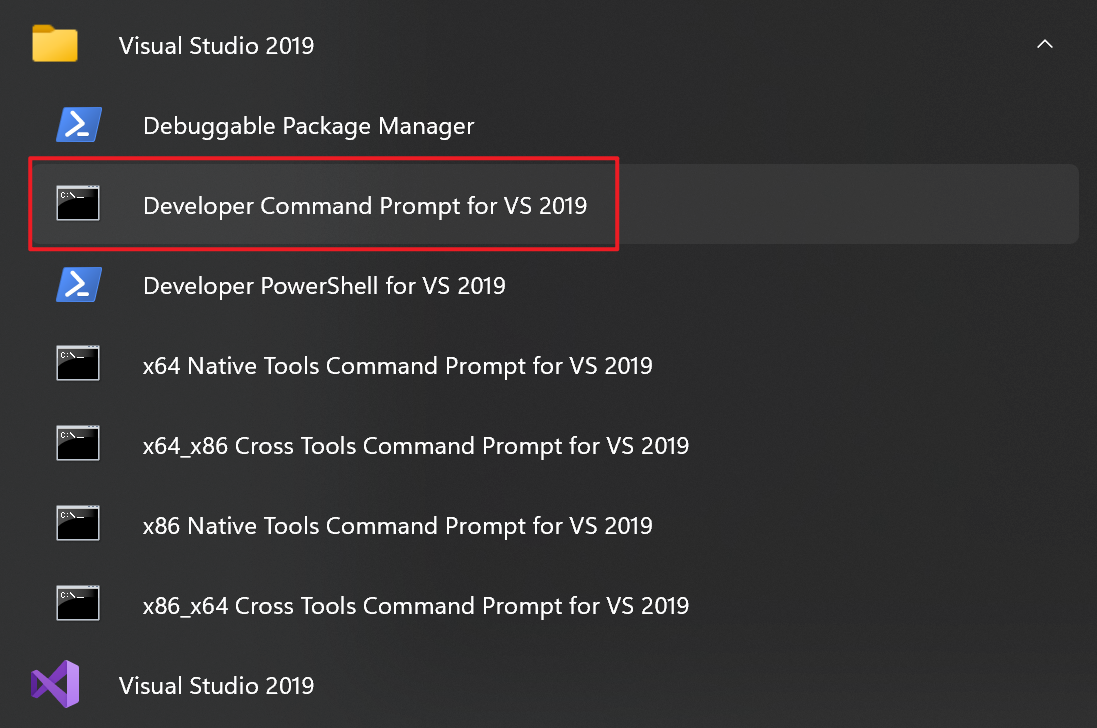Open x64_x86 Cross Tools Command Prompt
1097x728 pixels.
click(415, 446)
